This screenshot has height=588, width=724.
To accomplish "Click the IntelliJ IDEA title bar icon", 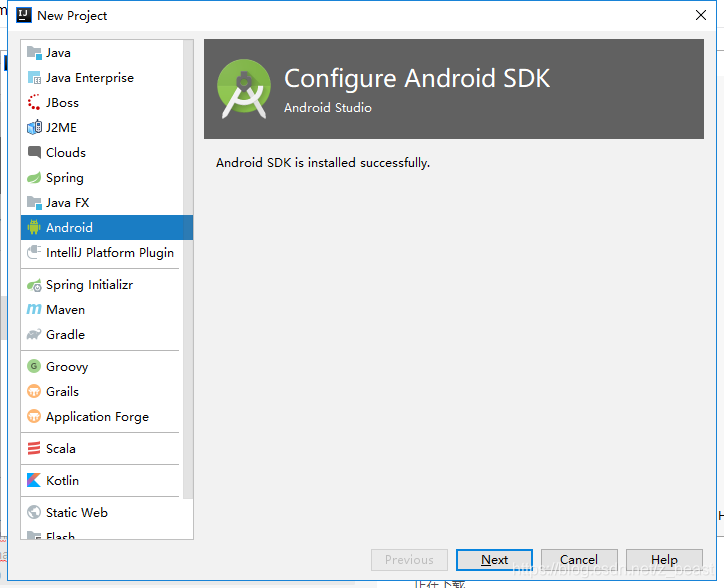I will click(x=24, y=15).
